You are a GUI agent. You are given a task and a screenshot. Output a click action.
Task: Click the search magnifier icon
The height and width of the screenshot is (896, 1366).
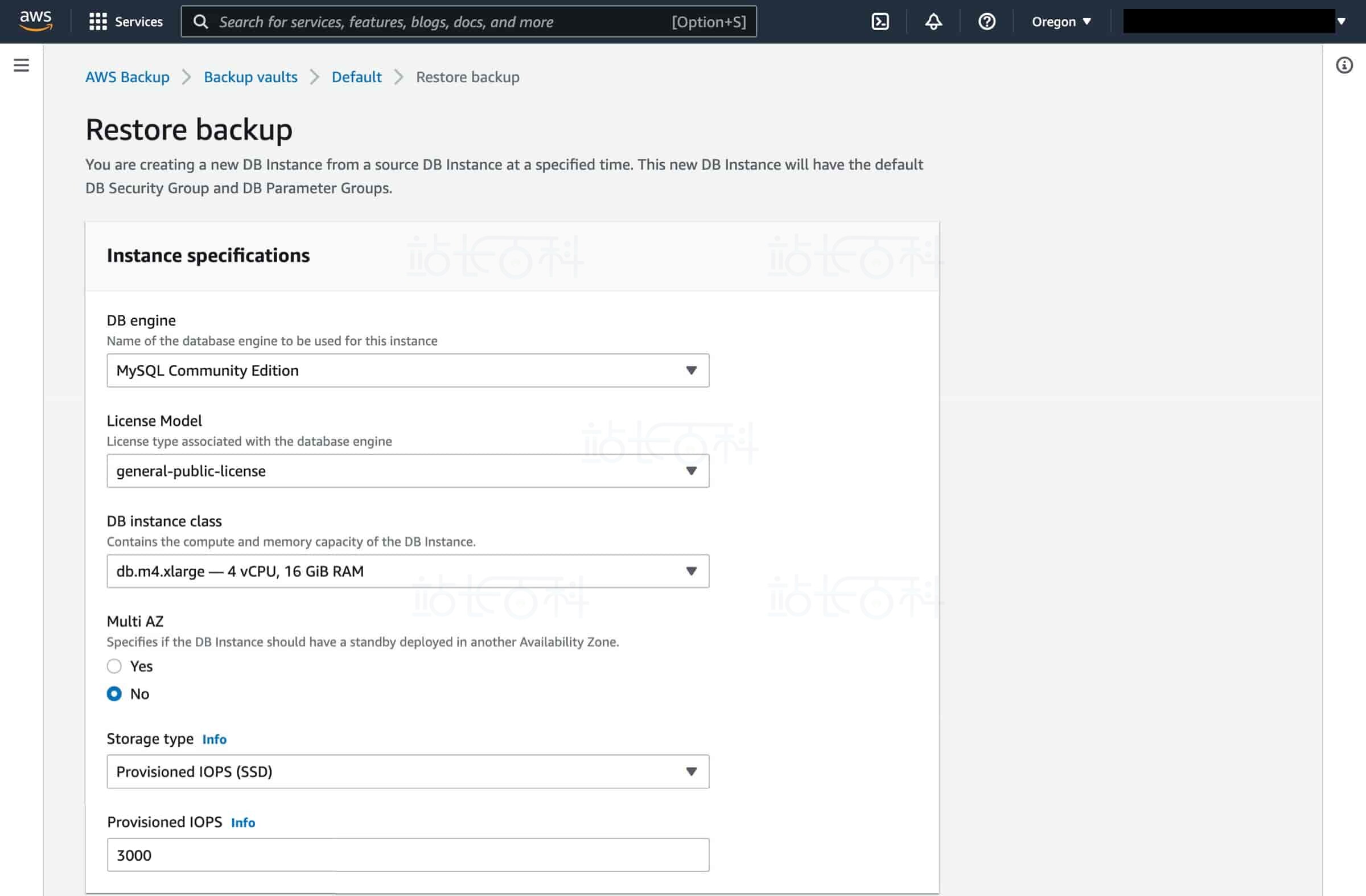tap(200, 22)
